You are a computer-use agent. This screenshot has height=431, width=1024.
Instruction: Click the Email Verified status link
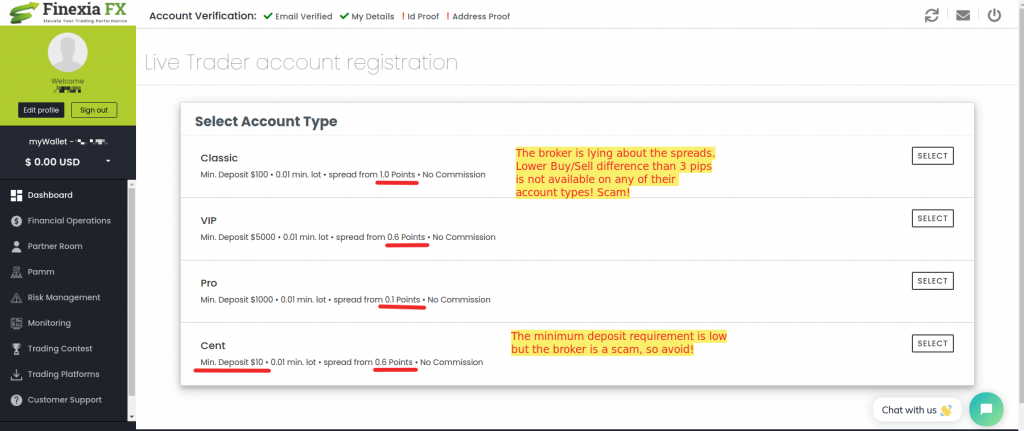pos(298,16)
